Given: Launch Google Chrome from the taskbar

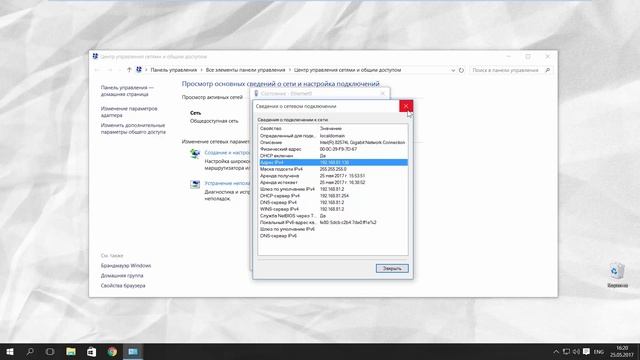Looking at the screenshot, I should click(112, 351).
